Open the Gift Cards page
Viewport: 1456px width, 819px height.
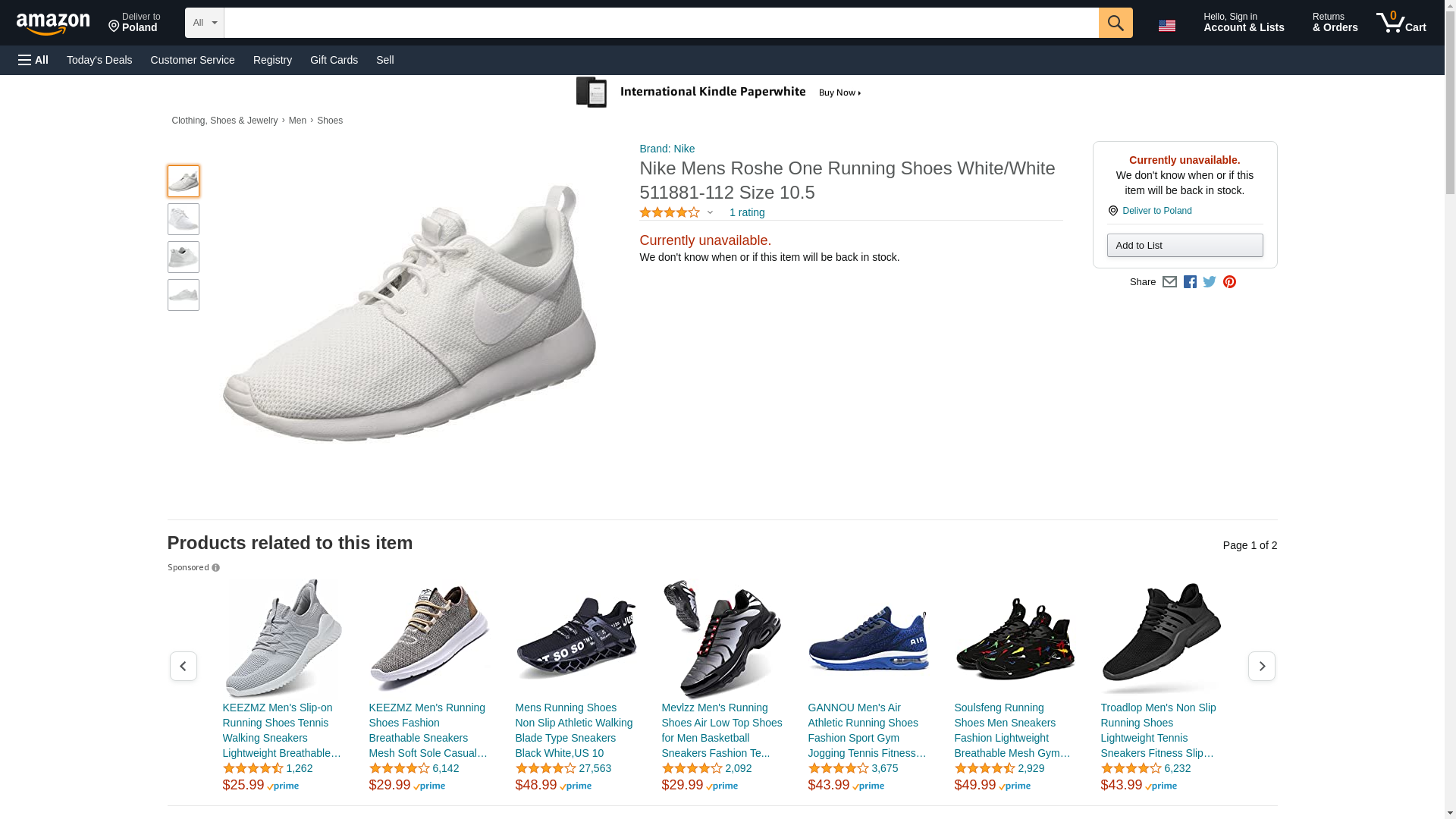coord(334,60)
